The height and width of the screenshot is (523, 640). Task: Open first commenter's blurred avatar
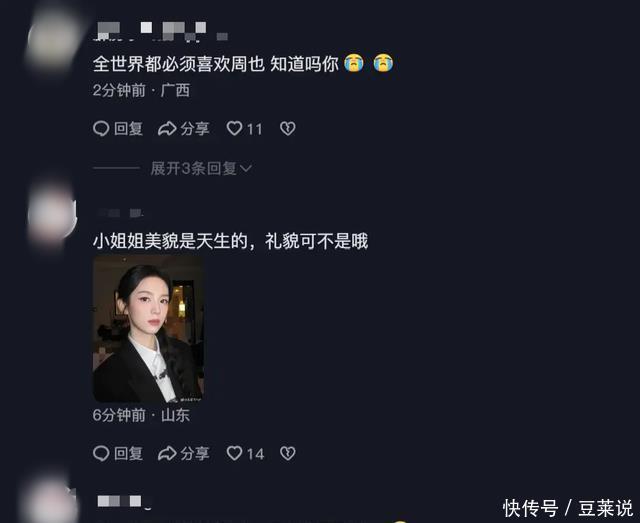pyautogui.click(x=53, y=40)
